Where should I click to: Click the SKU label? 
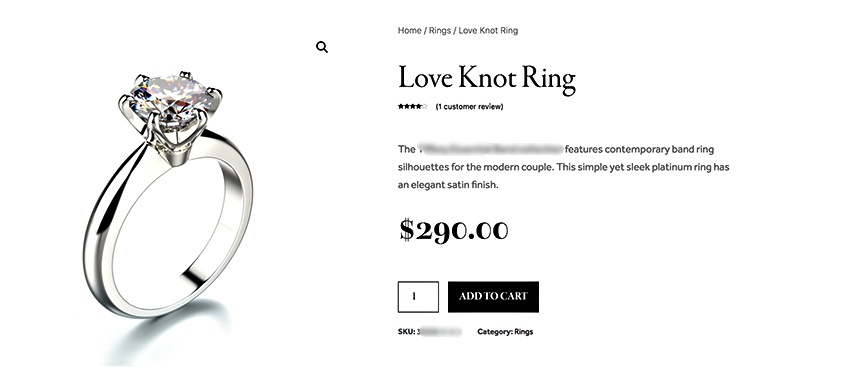(x=406, y=332)
